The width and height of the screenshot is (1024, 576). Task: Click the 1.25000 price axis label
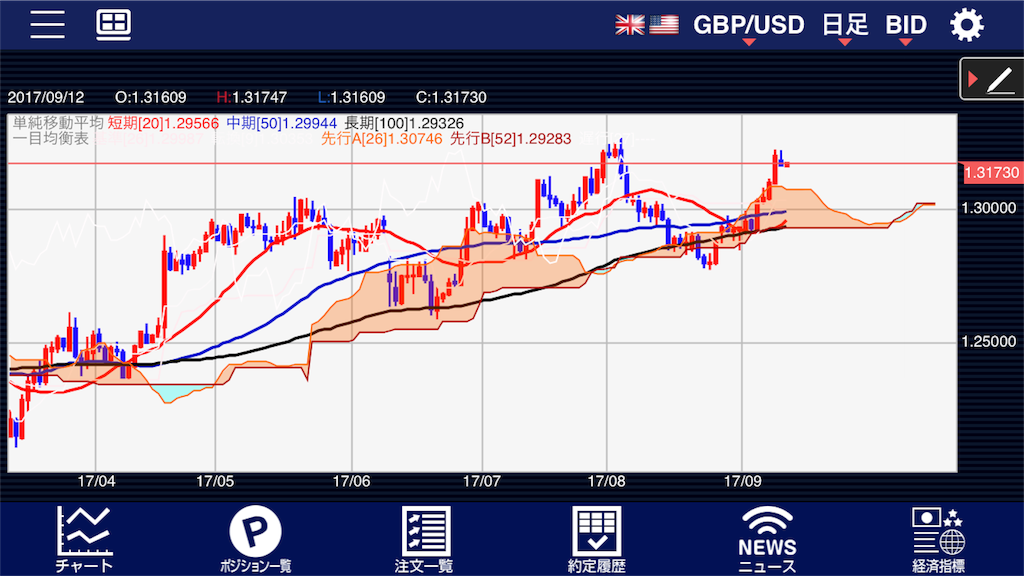click(989, 342)
